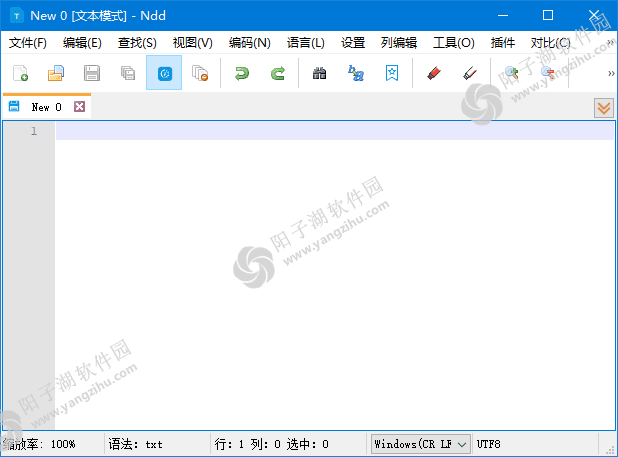Click the Ndd app icon in title bar
The width and height of the screenshot is (618, 457).
17,16
